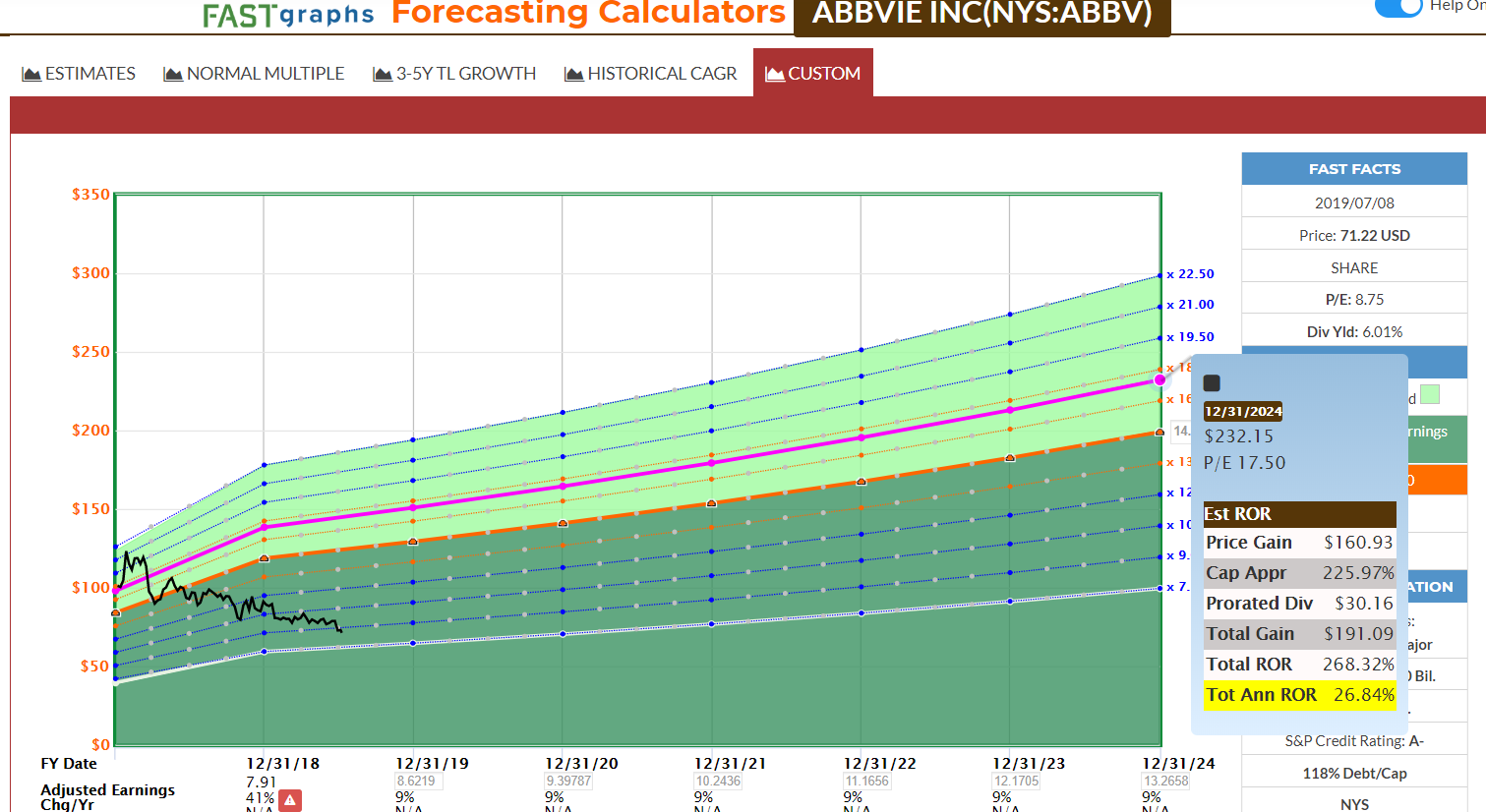Click the 12/31/2024 date label in tooltip

pyautogui.click(x=1243, y=412)
